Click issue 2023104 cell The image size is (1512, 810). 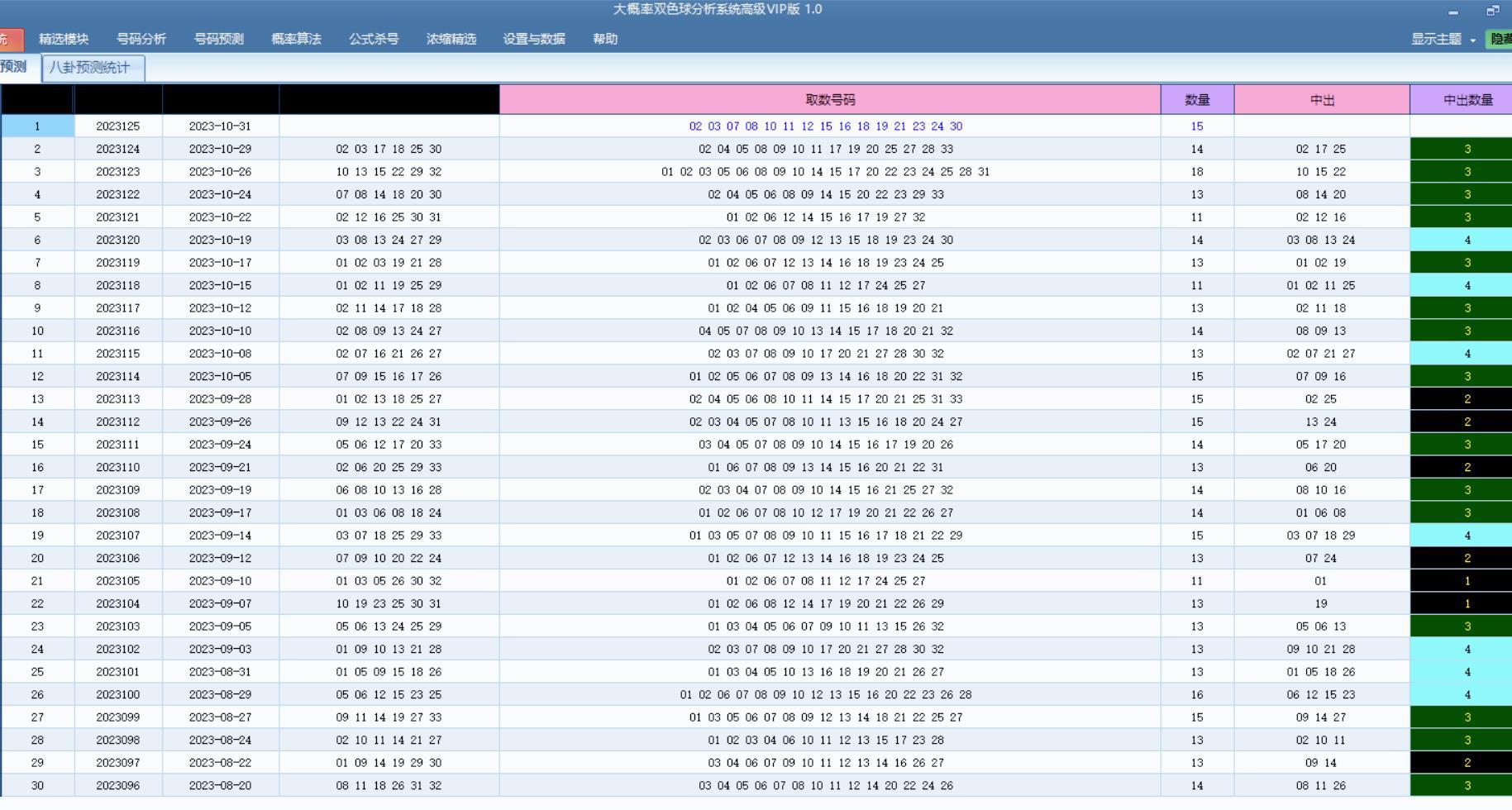118,603
